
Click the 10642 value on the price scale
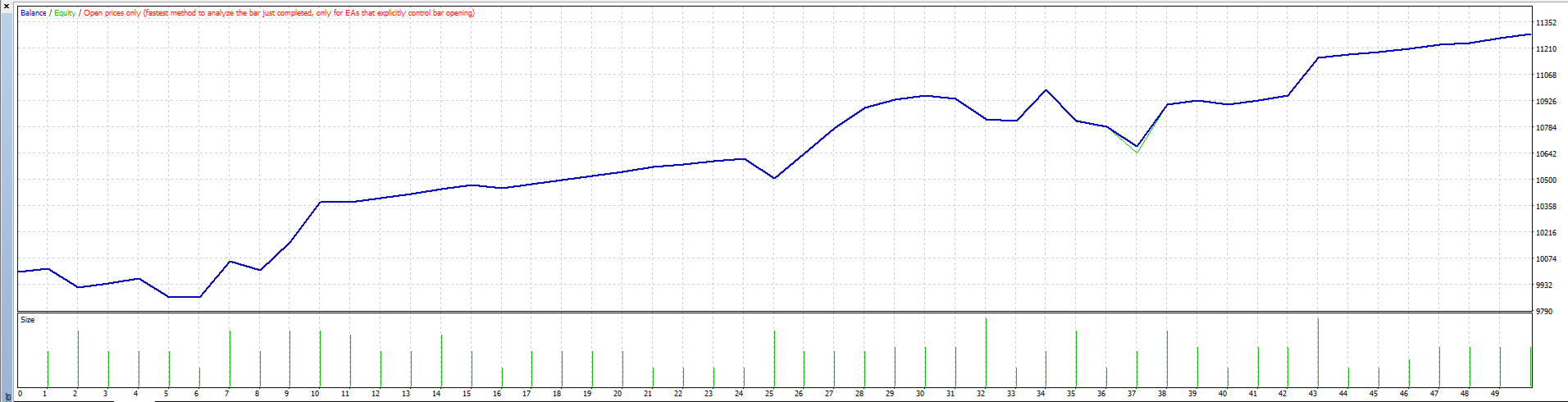click(x=1546, y=154)
